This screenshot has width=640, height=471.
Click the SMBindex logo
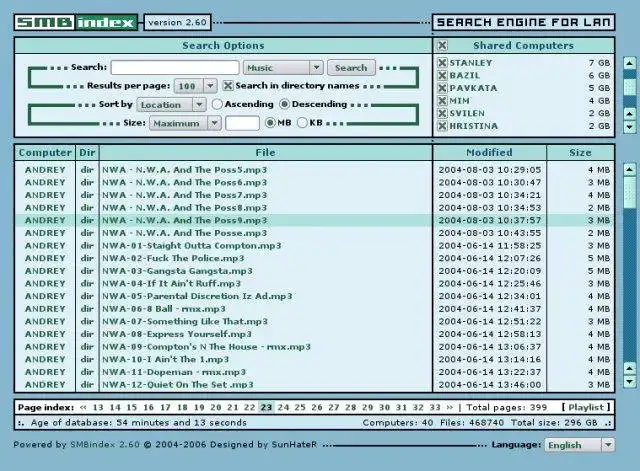pos(76,22)
